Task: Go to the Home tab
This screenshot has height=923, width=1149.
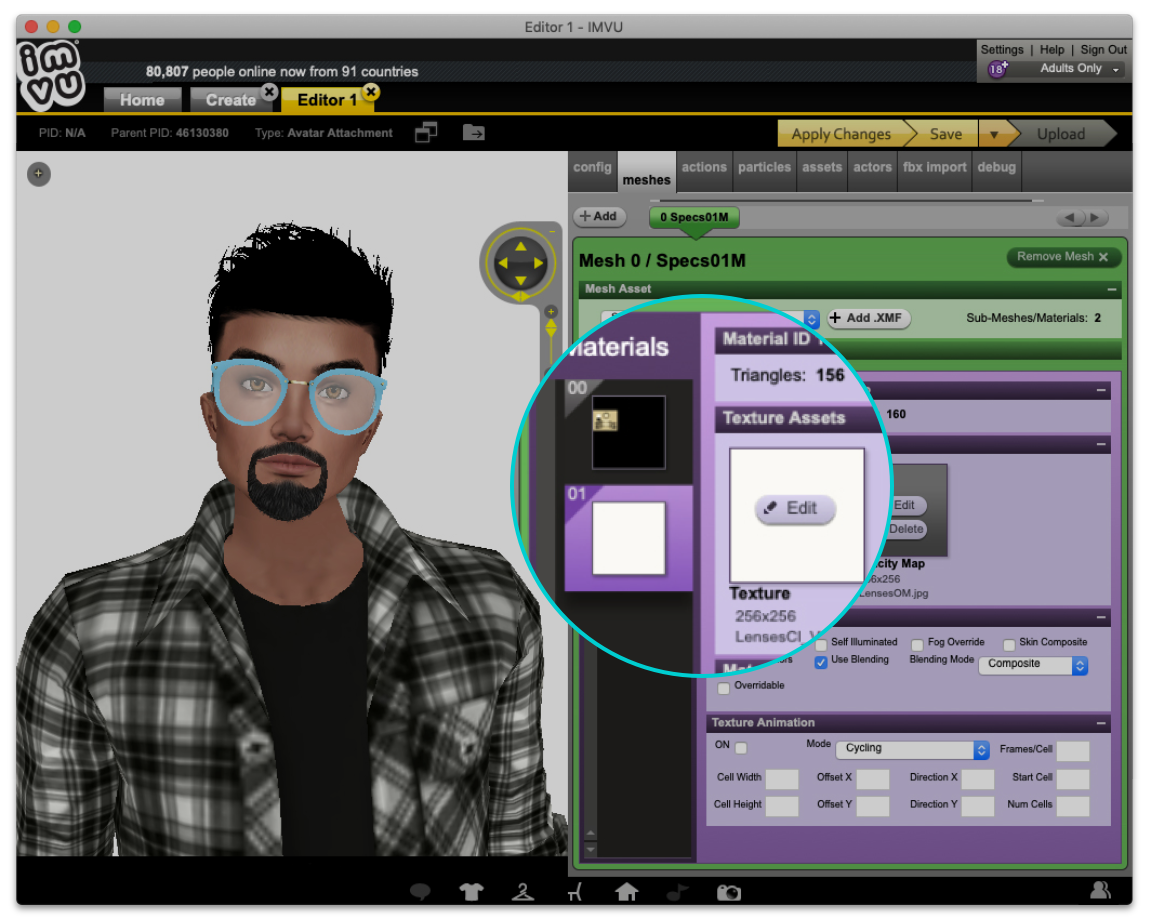Action: 142,100
